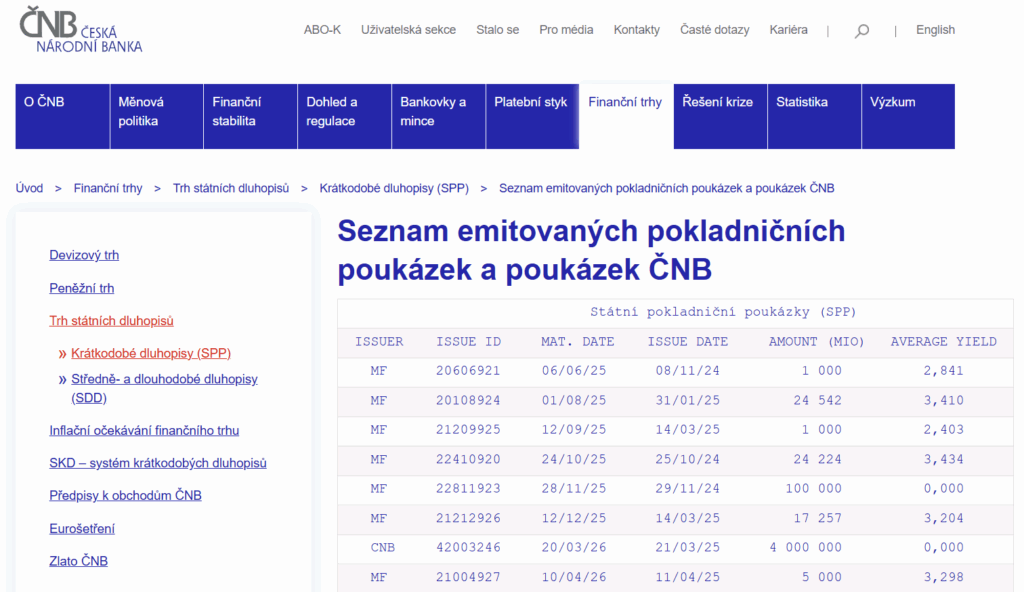The width and height of the screenshot is (1024, 592).
Task: Click issue ID 21212926
Action: 468,518
